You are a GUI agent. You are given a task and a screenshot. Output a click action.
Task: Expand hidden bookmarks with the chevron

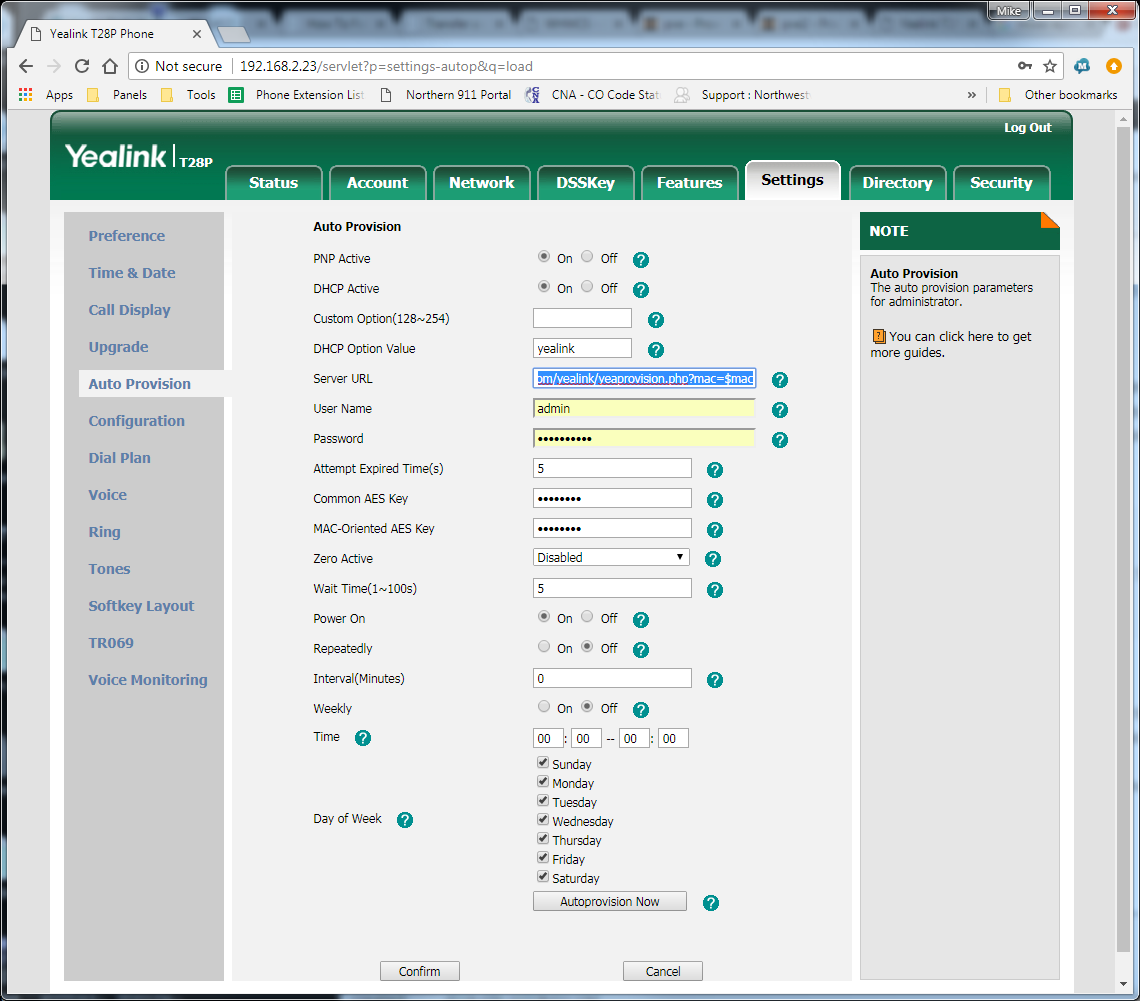(971, 95)
